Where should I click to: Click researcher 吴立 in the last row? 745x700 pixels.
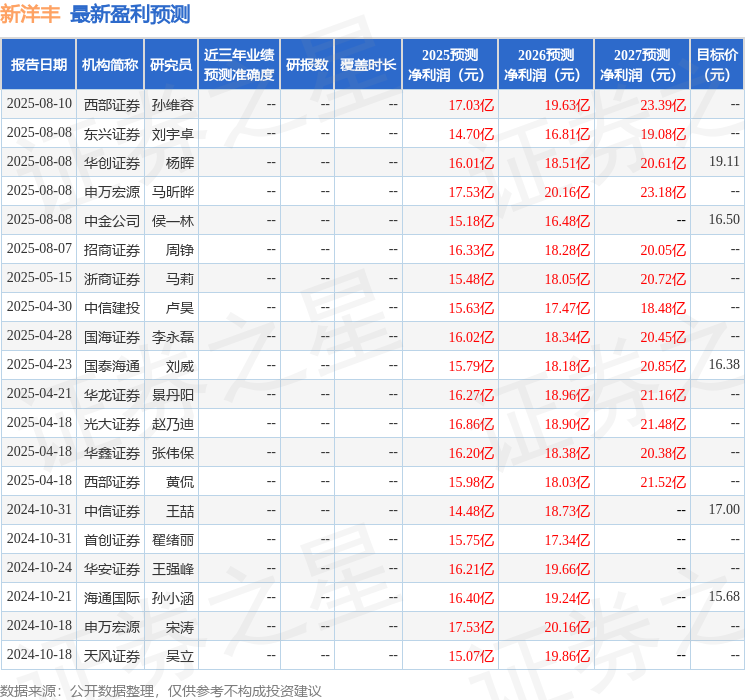point(179,655)
